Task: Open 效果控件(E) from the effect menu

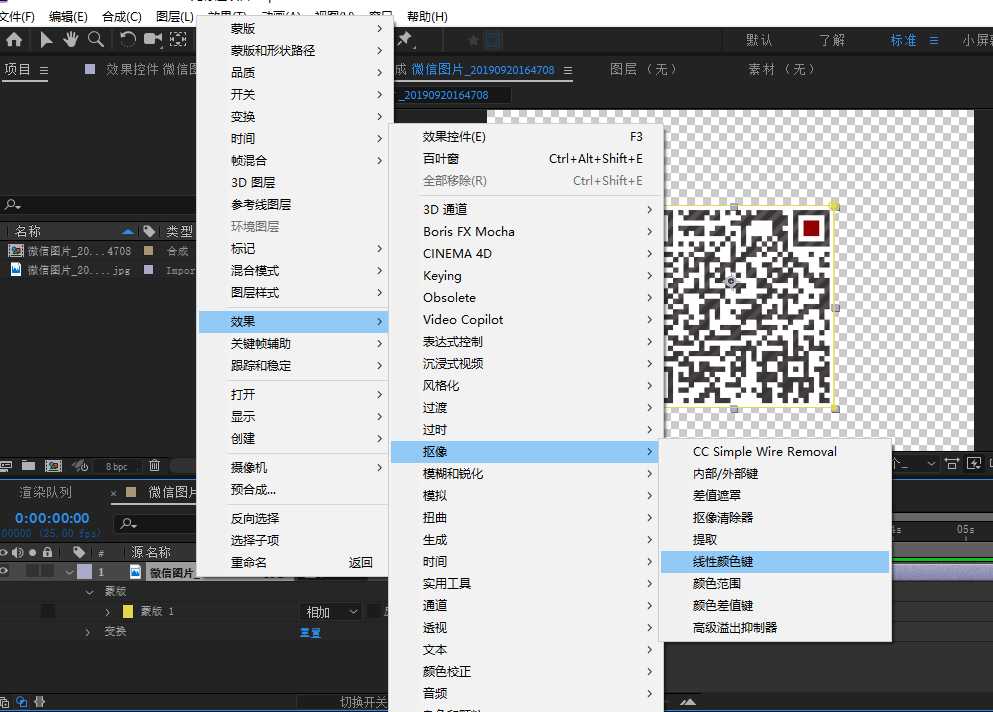Action: tap(526, 137)
